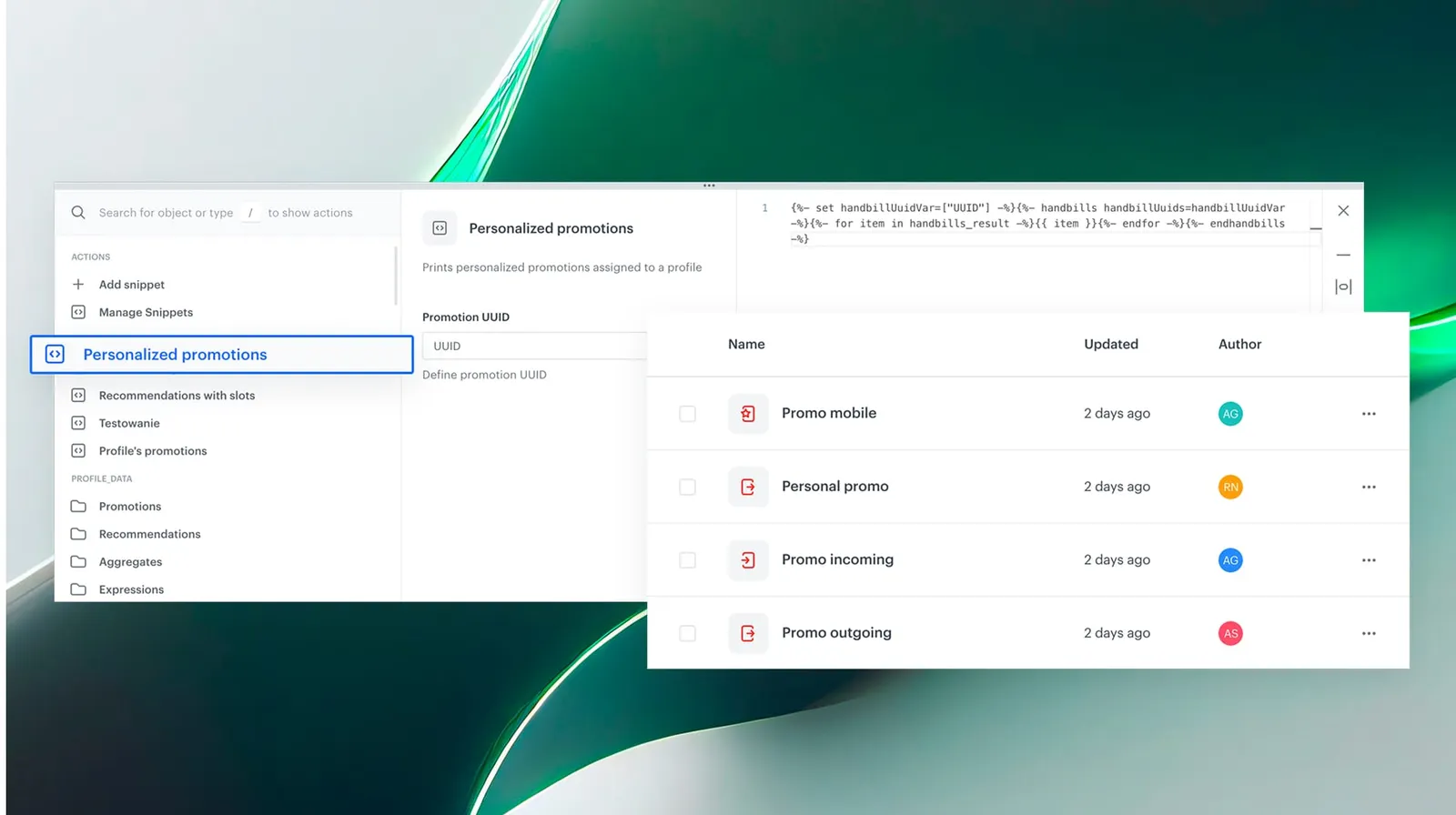Viewport: 1456px width, 815px height.
Task: Check the Promo mobile checkbox
Action: [x=688, y=414]
